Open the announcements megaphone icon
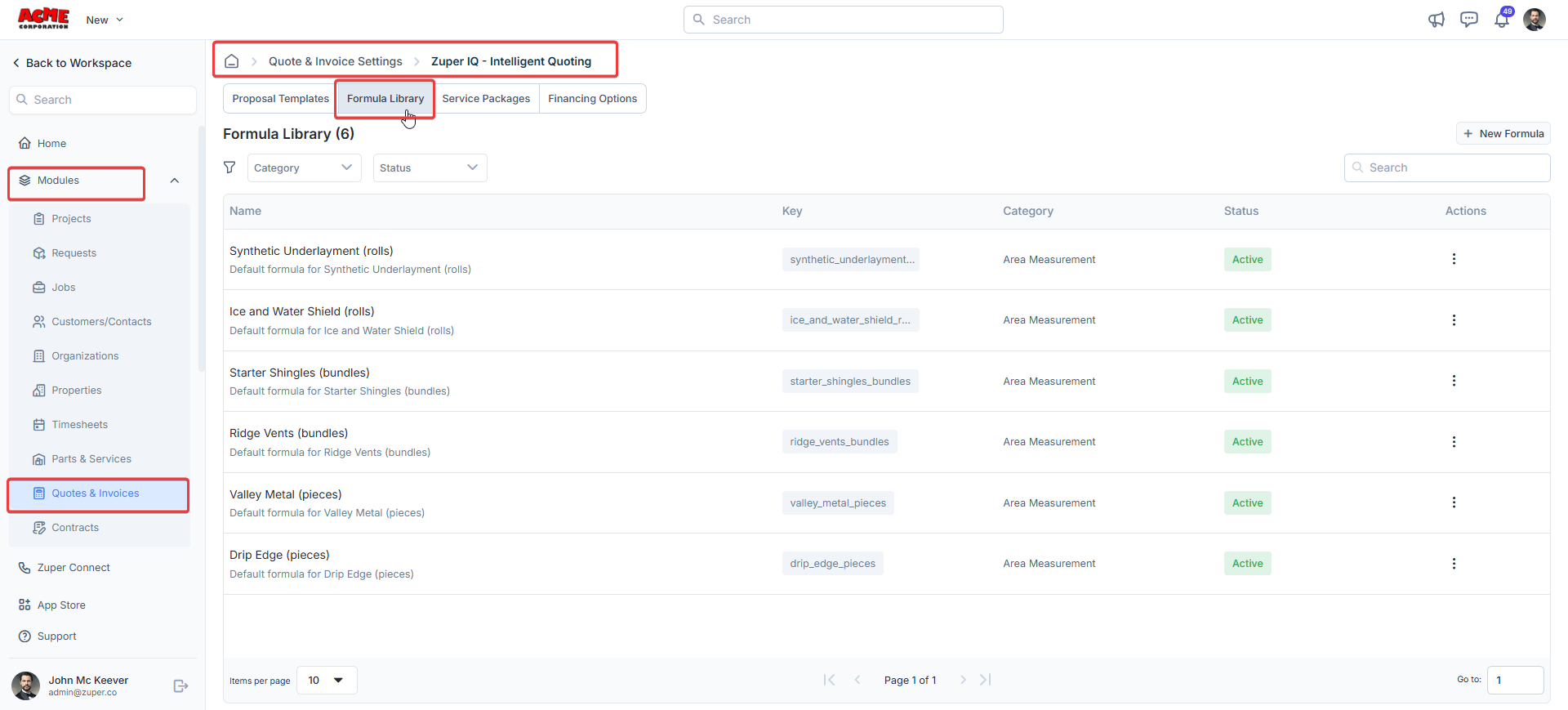1568x710 pixels. point(1437,20)
